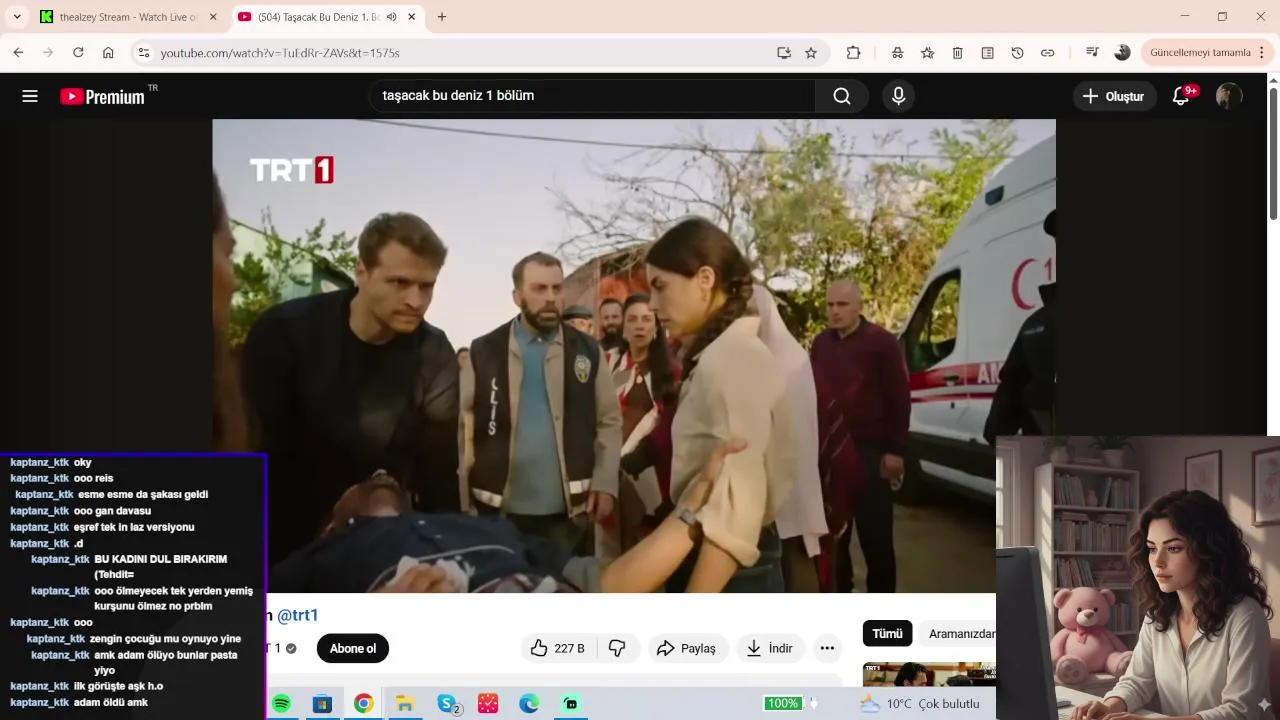Click the history clock extension icon
This screenshot has height=720, width=1280.
tap(1017, 53)
